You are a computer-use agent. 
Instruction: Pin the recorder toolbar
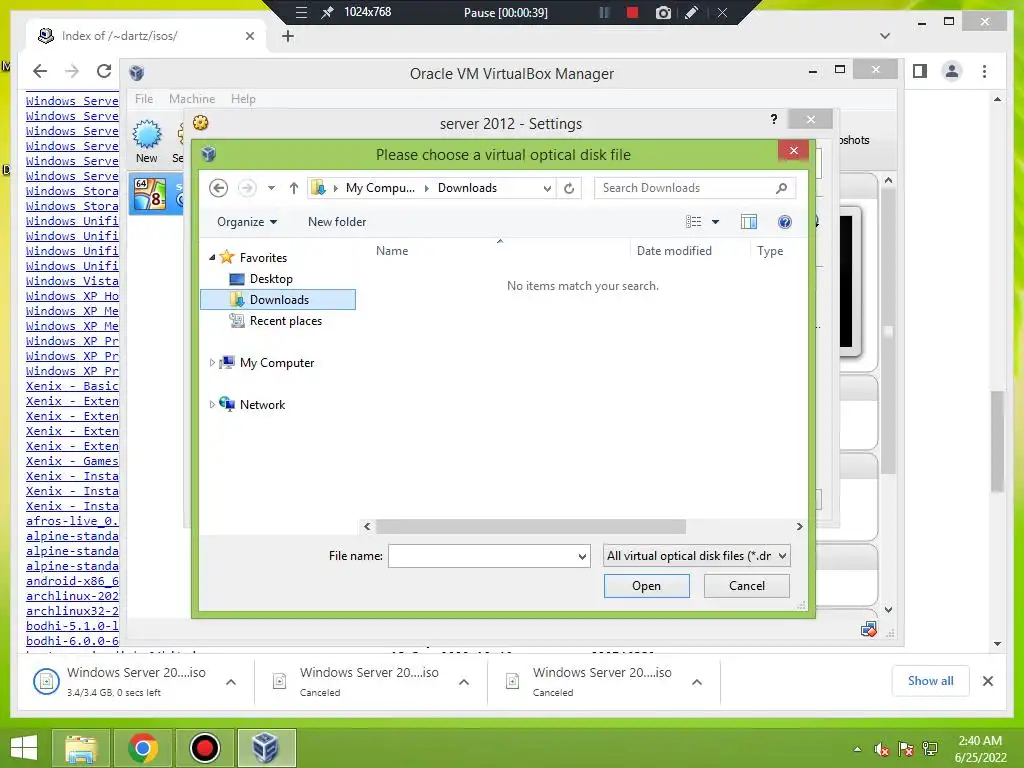[x=327, y=12]
